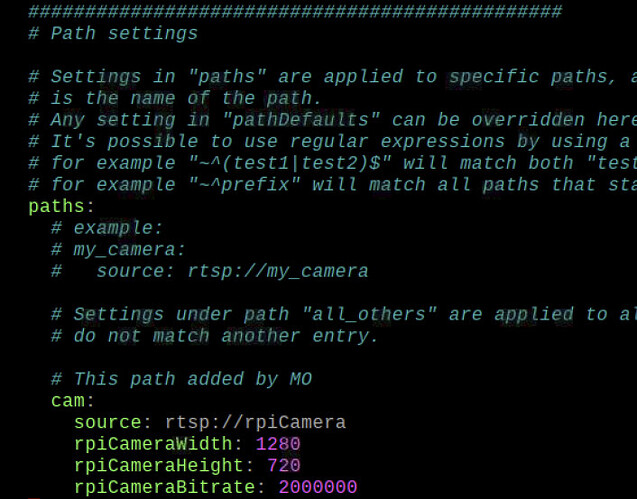Click the "# my_camera:" comment line
Viewport: 637px width, 499px height.
(x=118, y=250)
